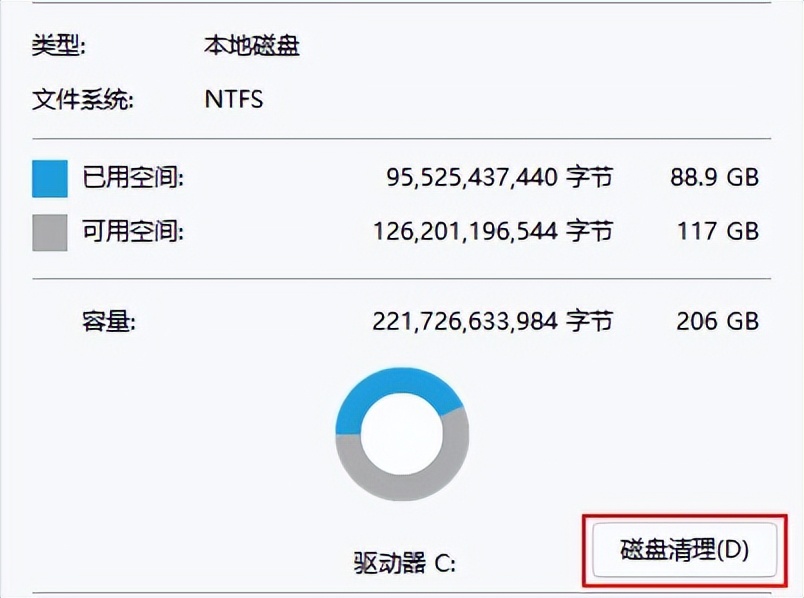The width and height of the screenshot is (804, 598).
Task: Click the NTFS file system value
Action: click(x=234, y=100)
